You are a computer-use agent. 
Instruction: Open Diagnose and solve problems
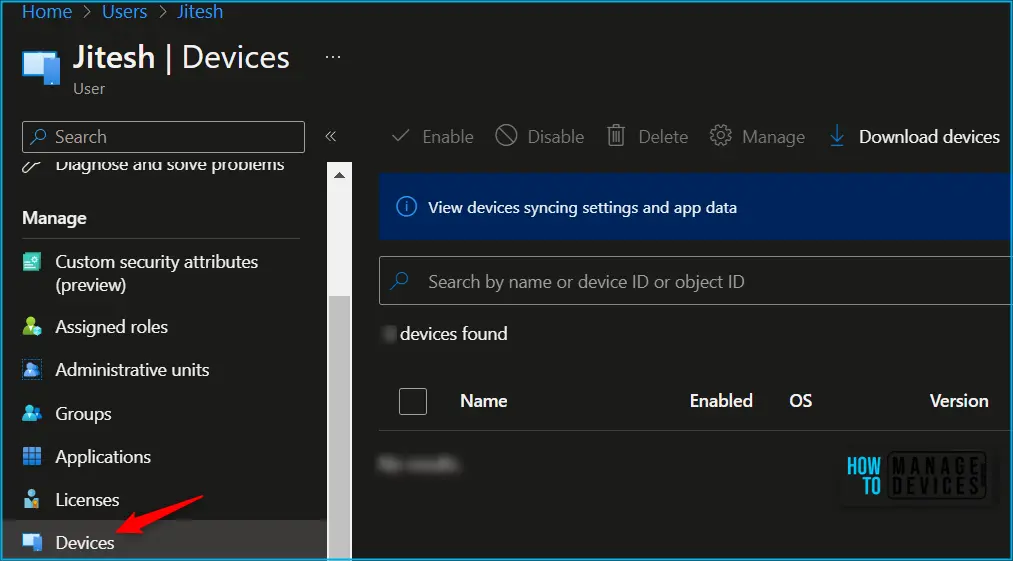169,165
